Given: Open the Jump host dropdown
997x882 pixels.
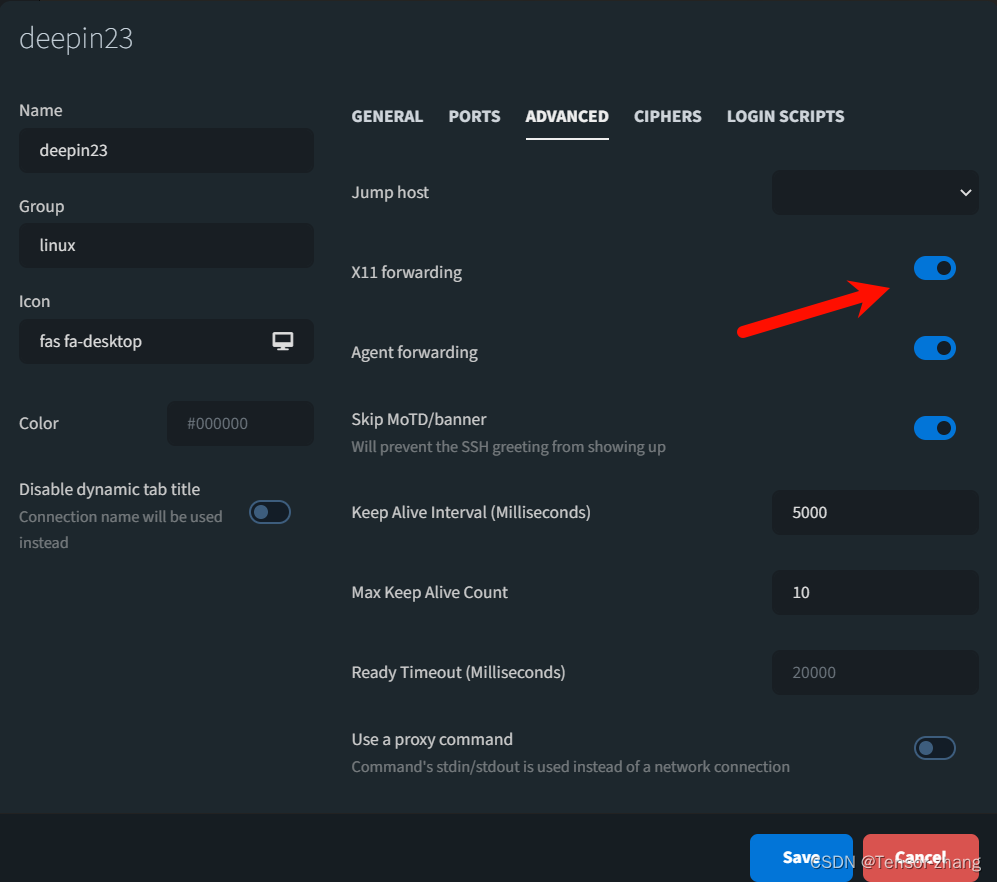Looking at the screenshot, I should pyautogui.click(x=875, y=192).
